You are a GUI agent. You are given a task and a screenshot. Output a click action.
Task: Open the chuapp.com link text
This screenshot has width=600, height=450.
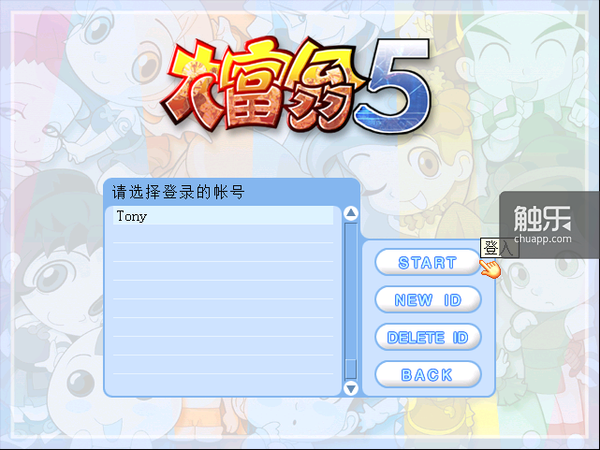[x=543, y=239]
